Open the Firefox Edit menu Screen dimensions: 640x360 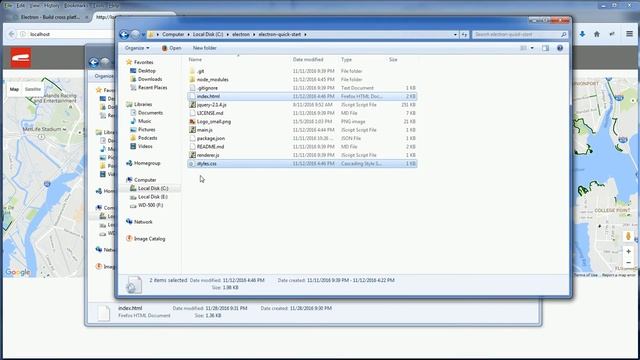[21, 6]
